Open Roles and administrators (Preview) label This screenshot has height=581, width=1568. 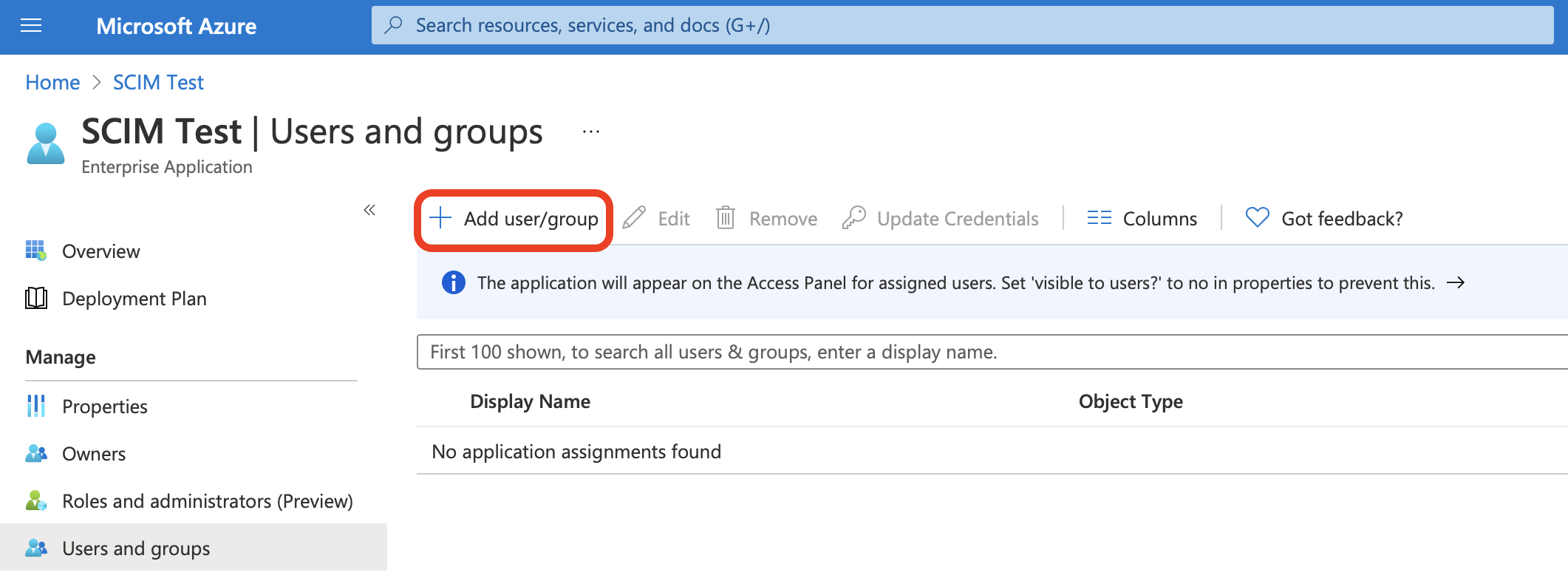[208, 501]
